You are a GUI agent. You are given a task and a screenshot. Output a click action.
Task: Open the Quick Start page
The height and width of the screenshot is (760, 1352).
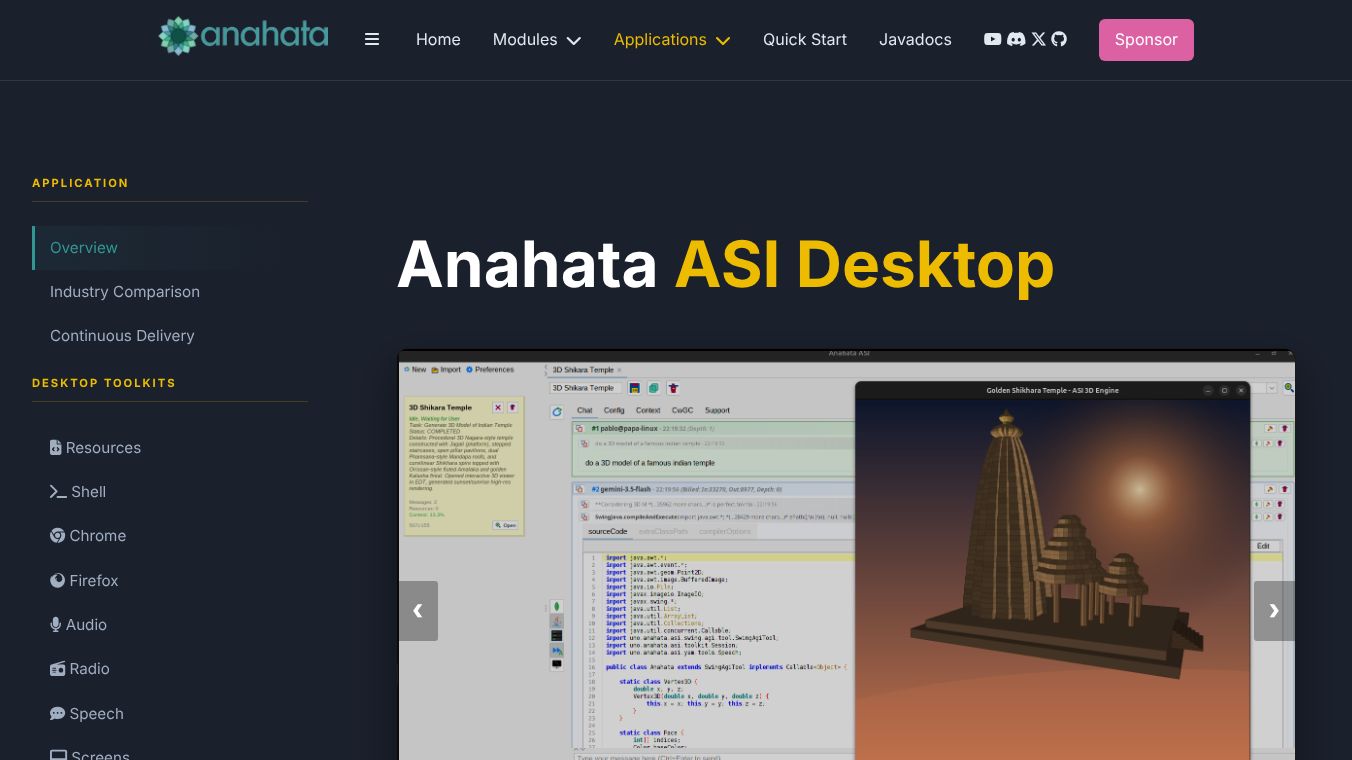click(x=805, y=39)
